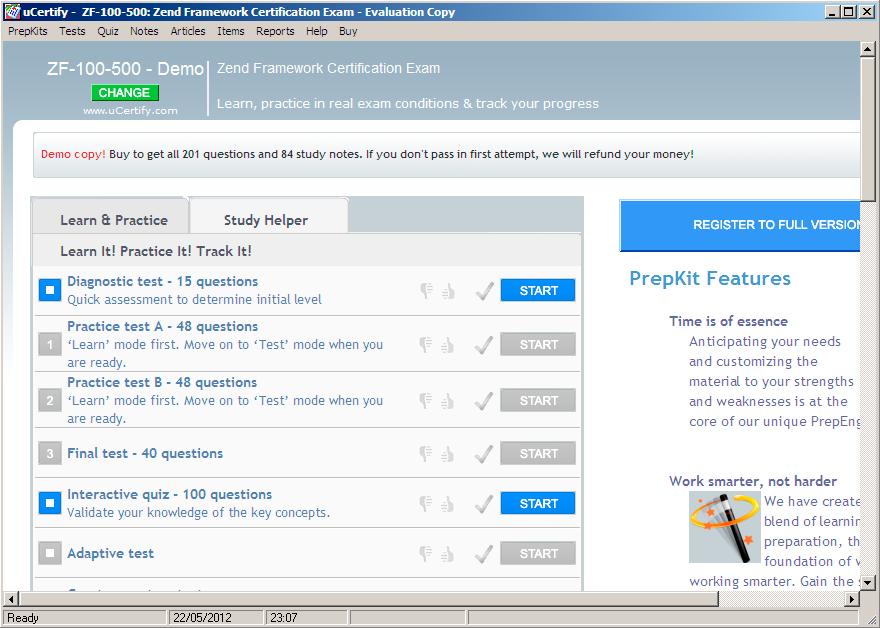Click number 1 badge beside Practice test A
The width and height of the screenshot is (880, 628).
click(x=50, y=345)
